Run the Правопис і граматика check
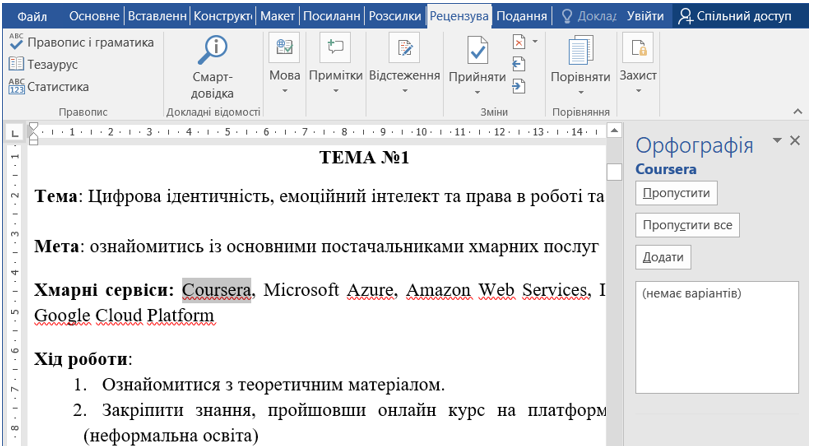The image size is (816, 446). tap(82, 42)
